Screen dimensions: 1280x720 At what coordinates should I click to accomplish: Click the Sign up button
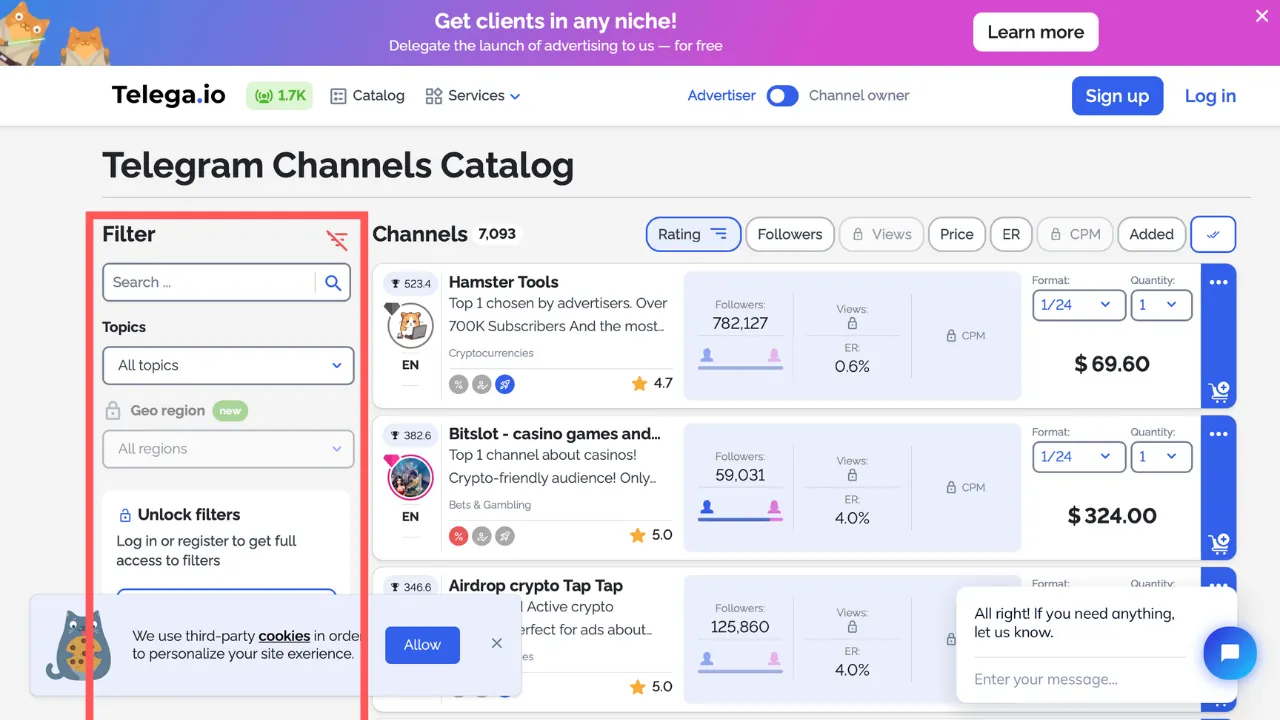tap(1117, 96)
